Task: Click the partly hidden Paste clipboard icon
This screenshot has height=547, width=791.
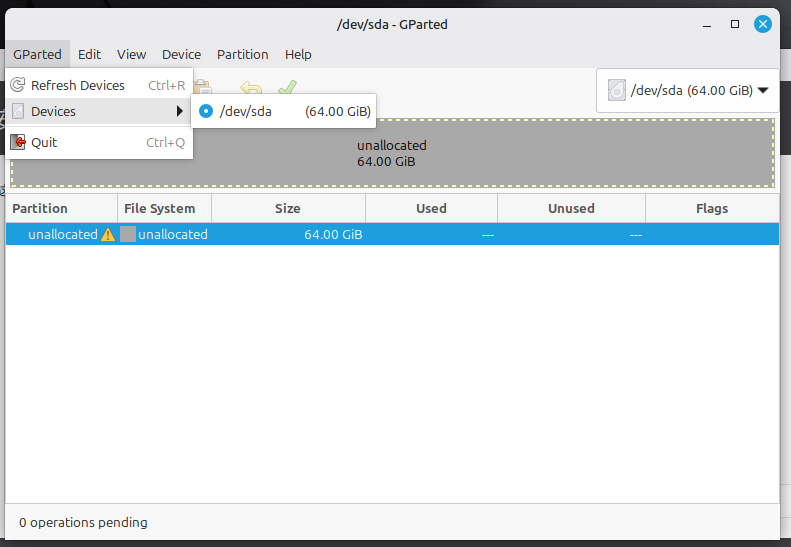Action: click(203, 87)
